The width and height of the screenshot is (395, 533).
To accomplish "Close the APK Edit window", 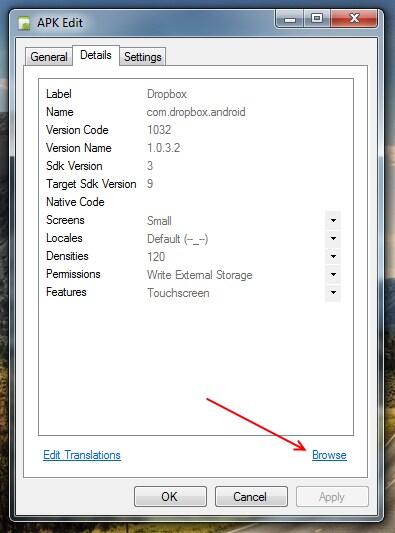I will point(354,18).
